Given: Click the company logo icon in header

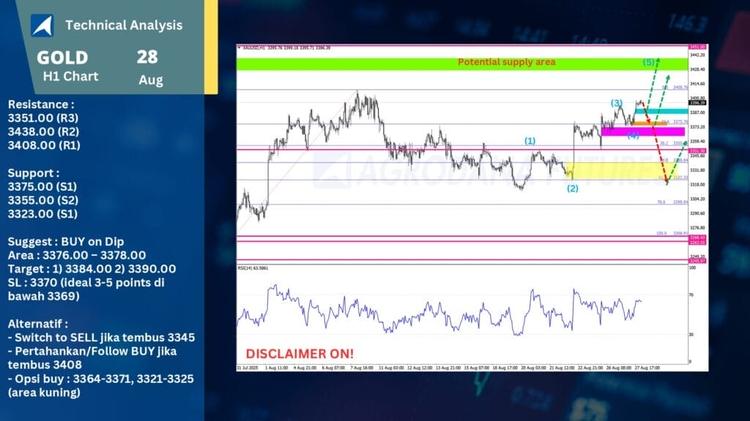Looking at the screenshot, I should (41, 25).
